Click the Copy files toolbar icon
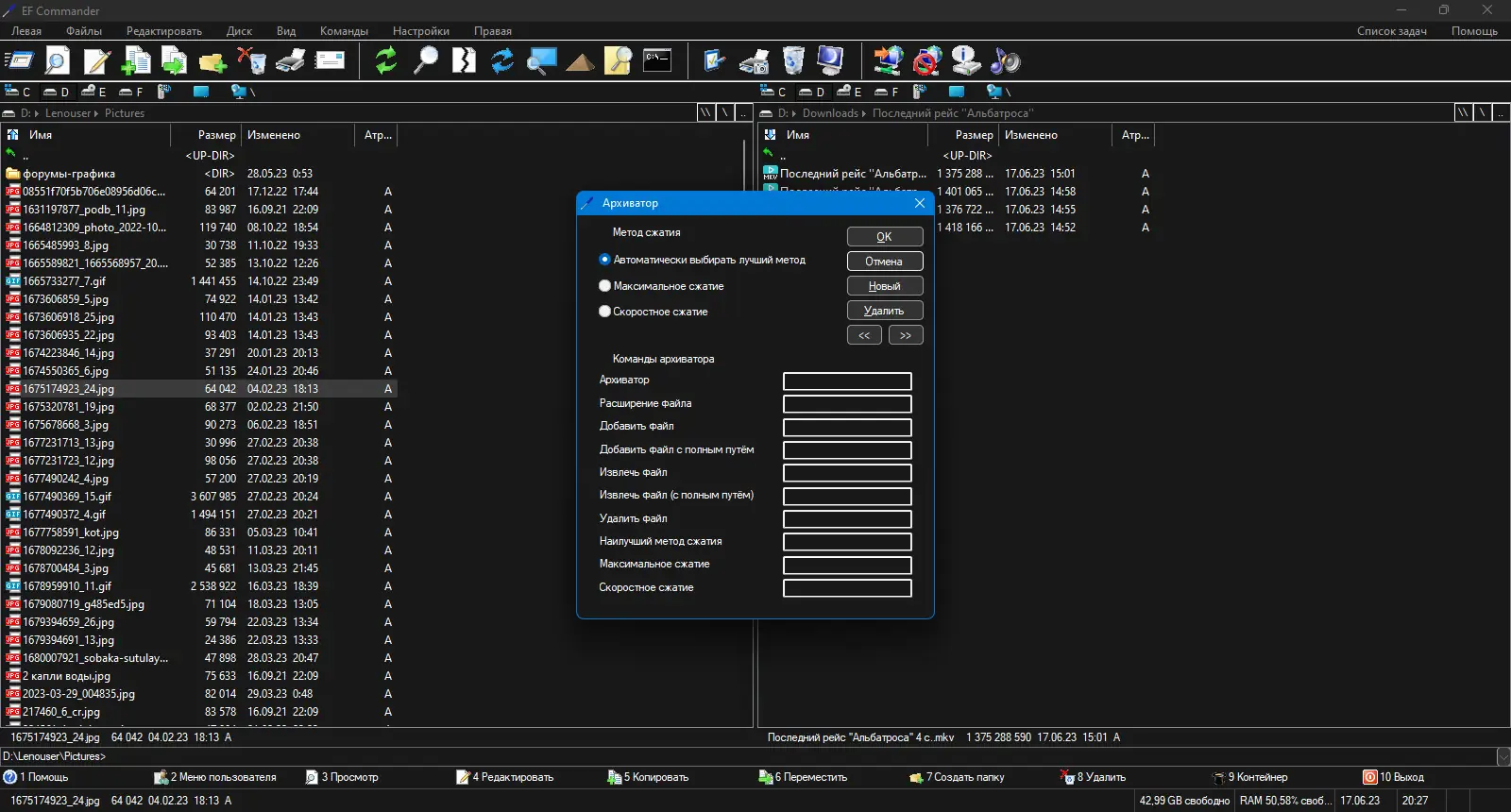The width and height of the screenshot is (1511, 812). (x=136, y=61)
